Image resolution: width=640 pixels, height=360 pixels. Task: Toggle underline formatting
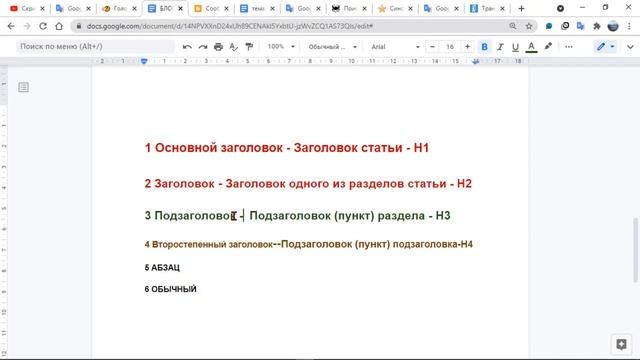(x=516, y=47)
